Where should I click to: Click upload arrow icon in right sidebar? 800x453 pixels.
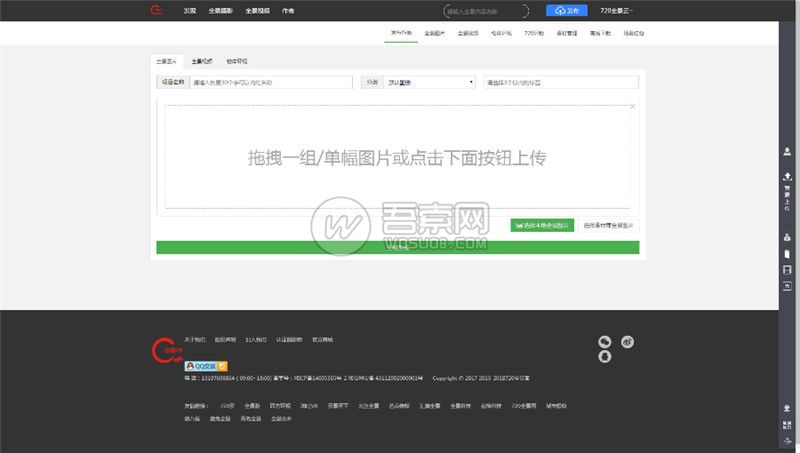tap(787, 177)
